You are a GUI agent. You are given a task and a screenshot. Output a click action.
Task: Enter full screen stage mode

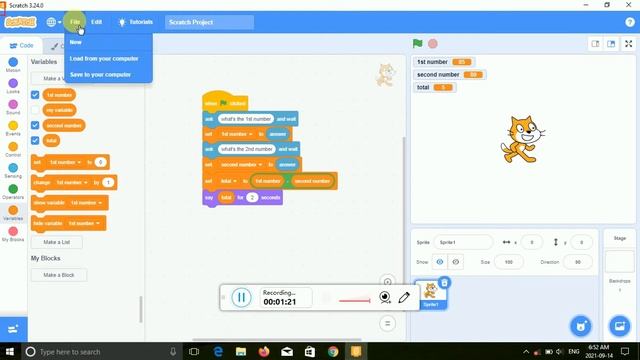point(629,44)
